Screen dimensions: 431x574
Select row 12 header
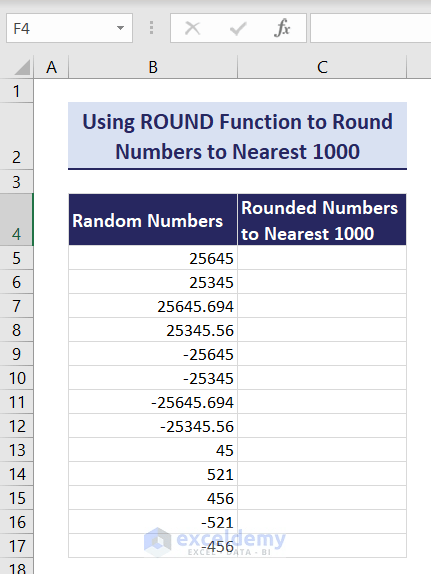[16, 426]
